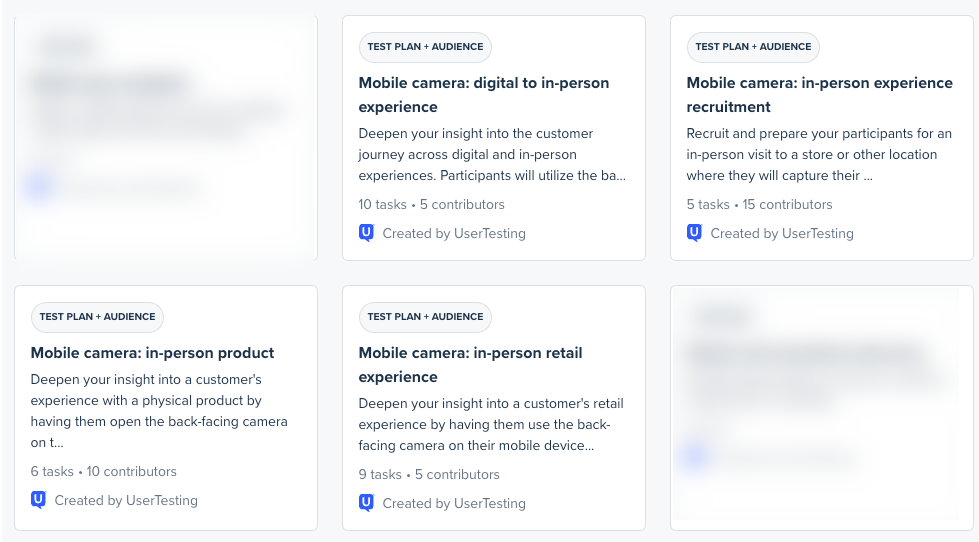Click '5 tasks • 15 contributors' text
Screen dimensions: 979x542
[759, 204]
